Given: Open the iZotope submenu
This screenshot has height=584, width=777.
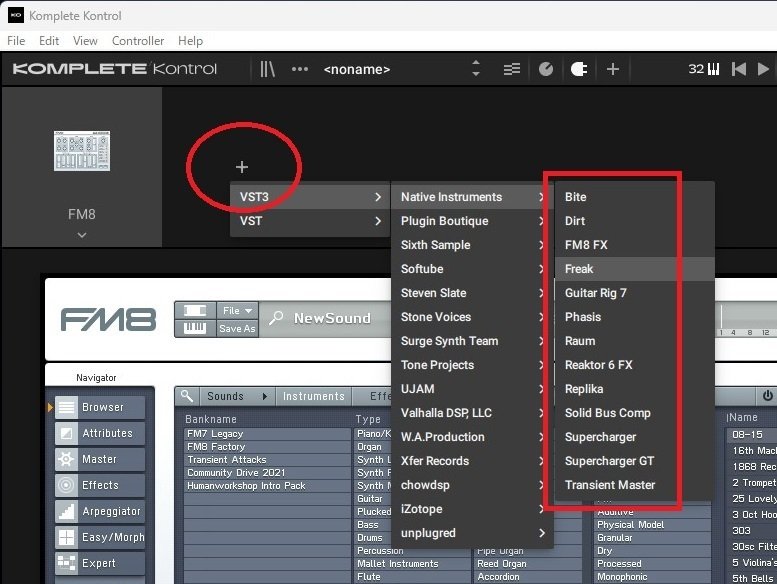Looking at the screenshot, I should coord(472,509).
